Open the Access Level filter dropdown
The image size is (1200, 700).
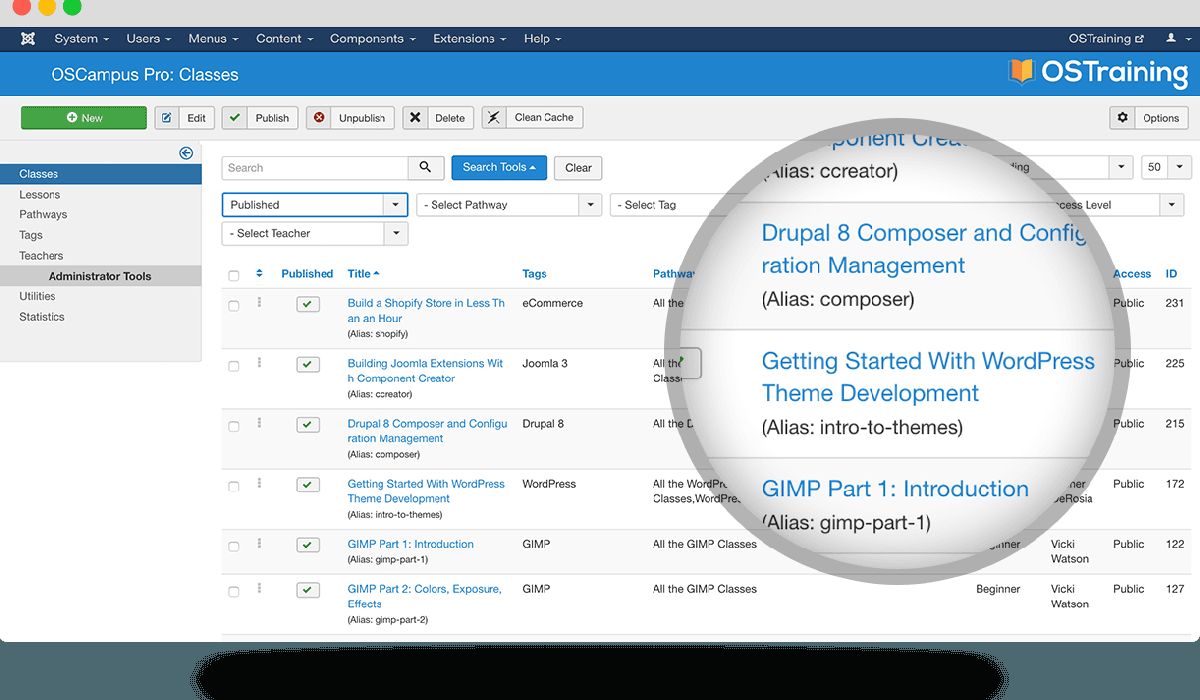coord(1115,205)
